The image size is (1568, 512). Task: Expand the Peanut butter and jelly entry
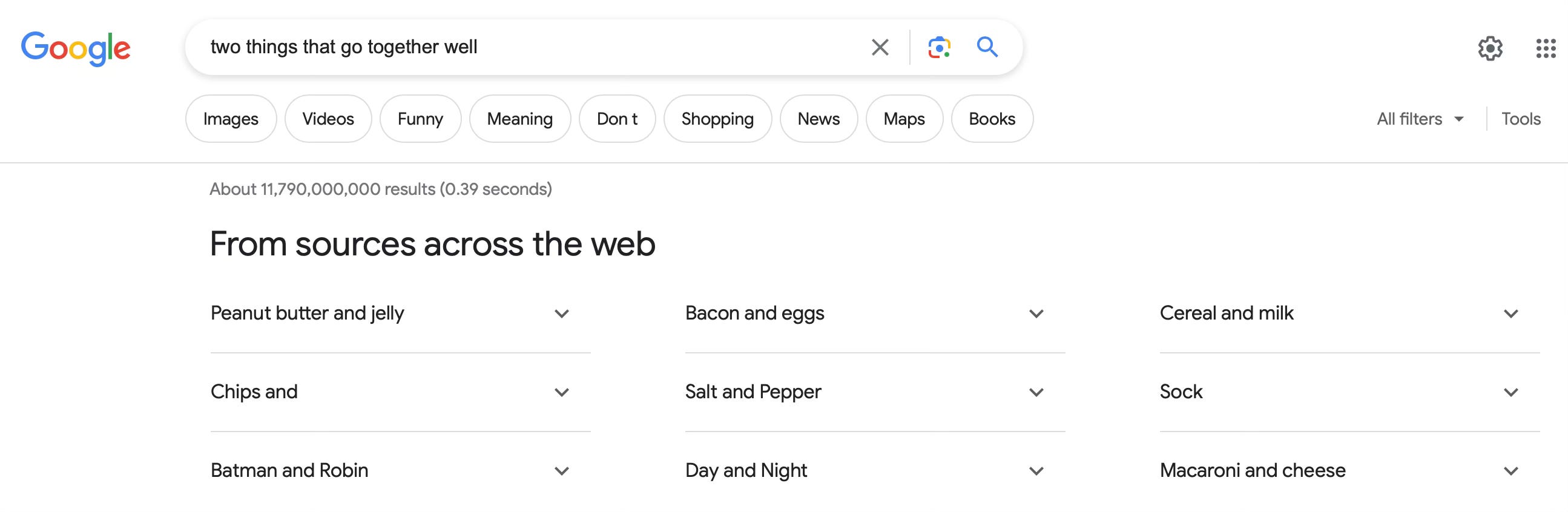[x=400, y=313]
